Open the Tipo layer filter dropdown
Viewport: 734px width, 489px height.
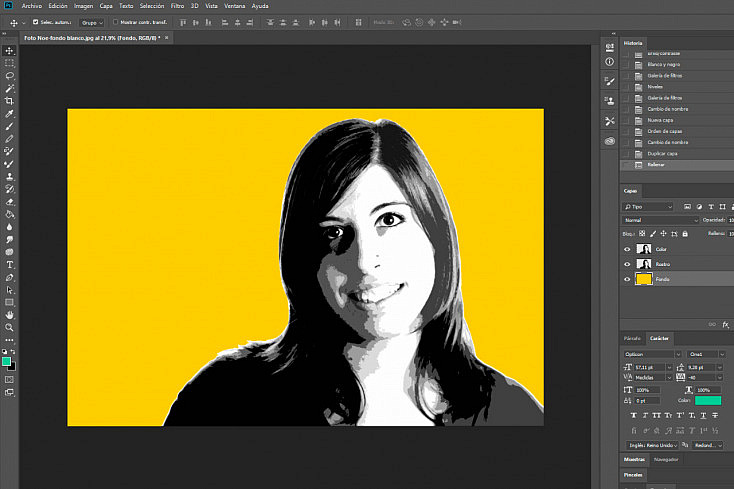click(648, 207)
